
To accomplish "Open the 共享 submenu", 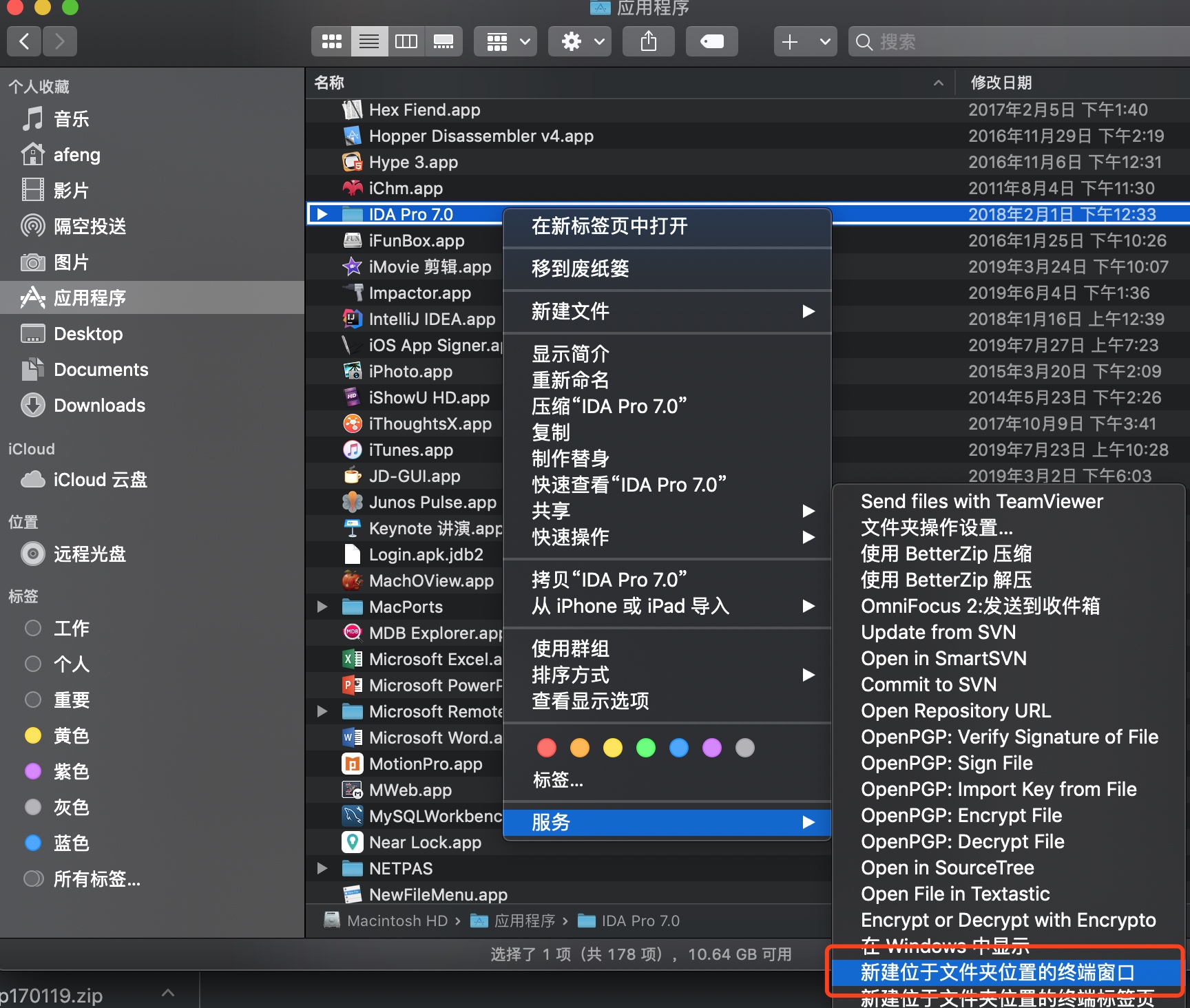I will [x=667, y=511].
